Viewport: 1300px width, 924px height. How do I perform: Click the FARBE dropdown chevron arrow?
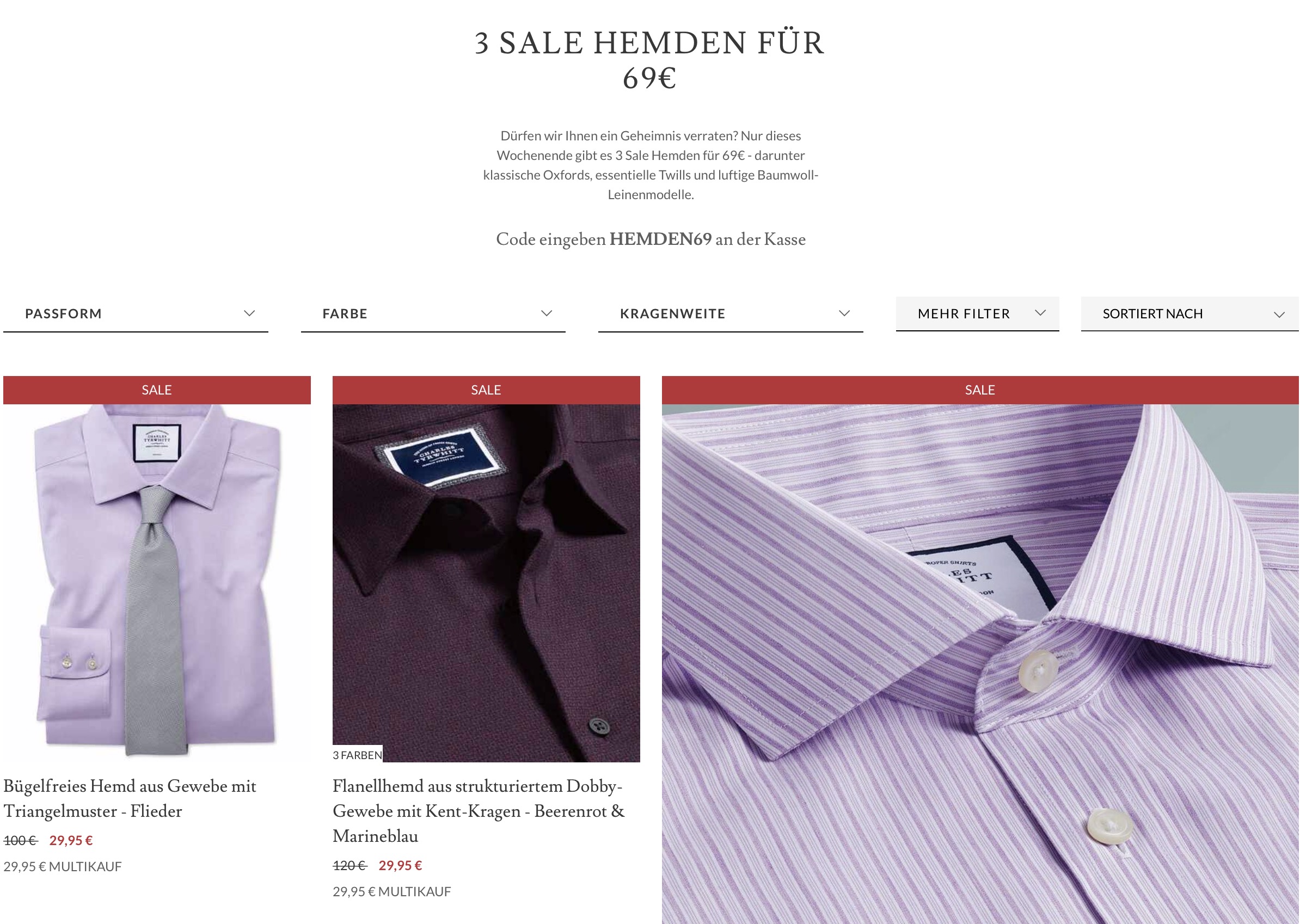tap(547, 313)
